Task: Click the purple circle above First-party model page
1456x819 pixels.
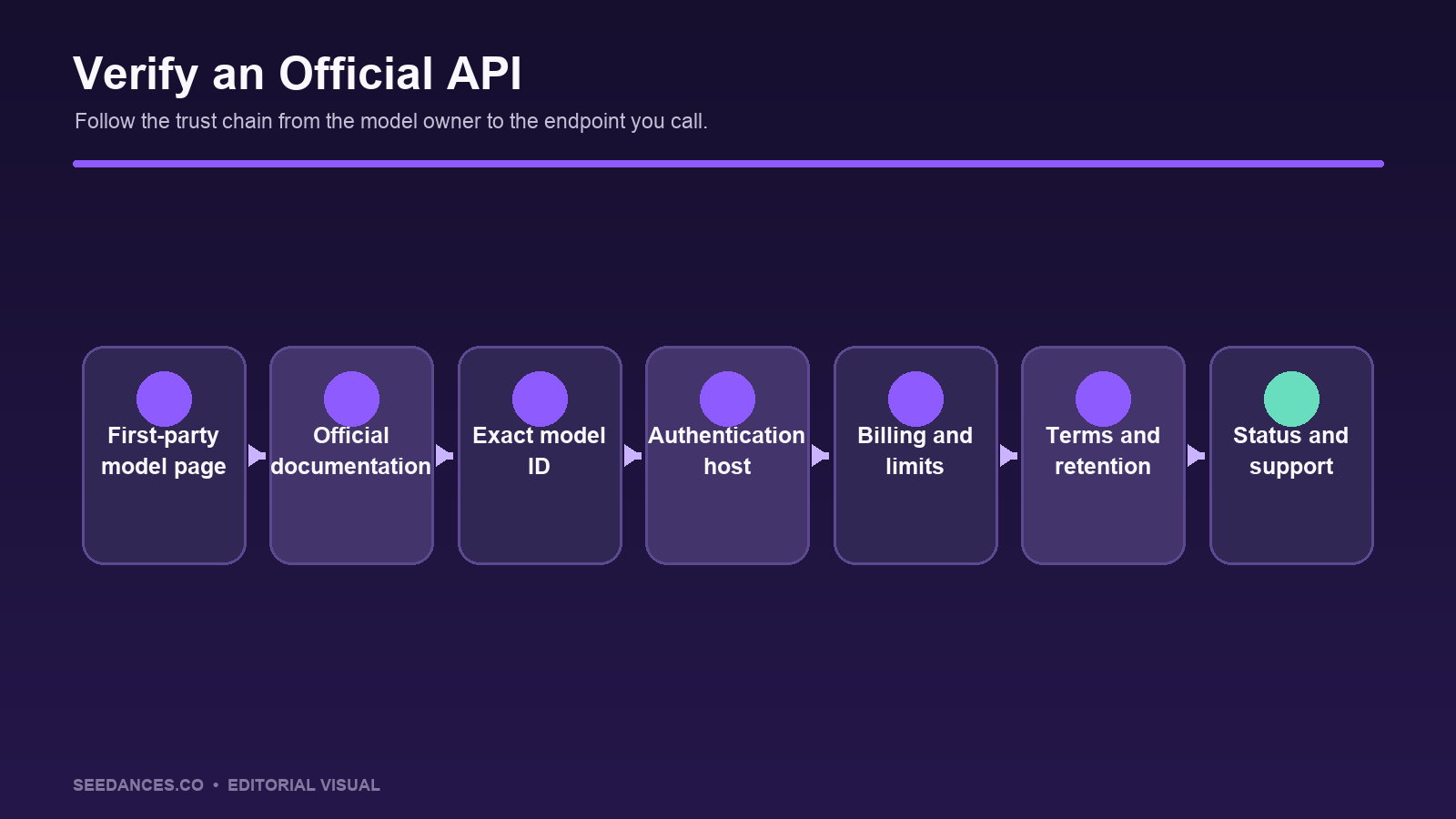Action: click(164, 399)
